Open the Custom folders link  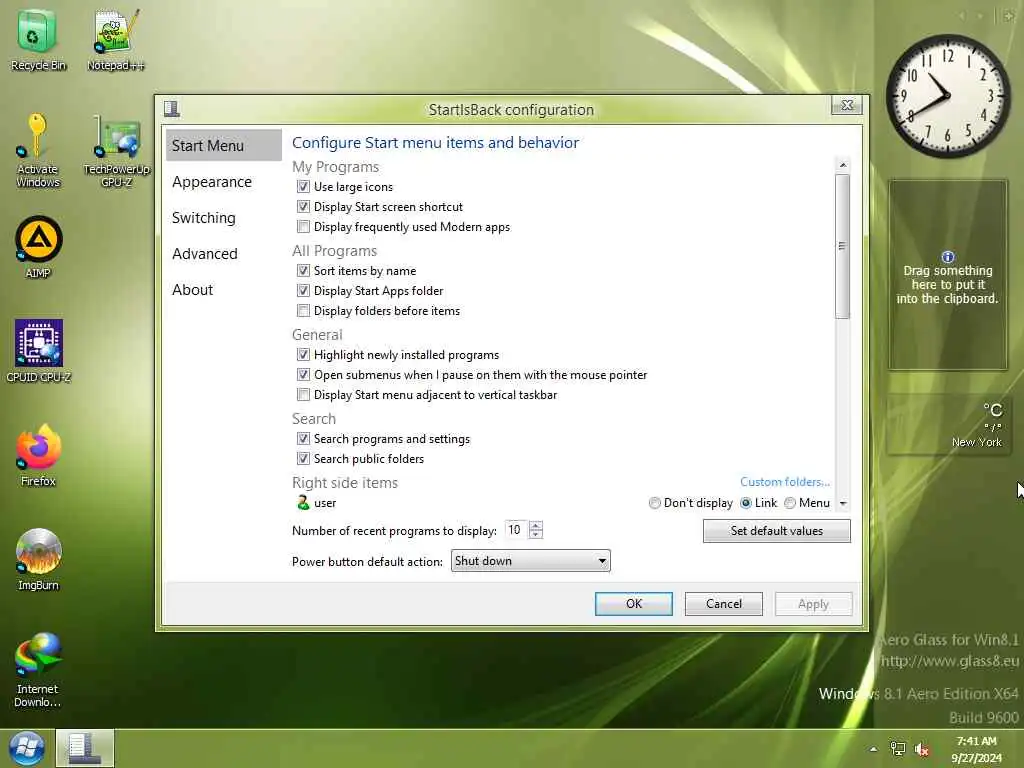pyautogui.click(x=784, y=481)
